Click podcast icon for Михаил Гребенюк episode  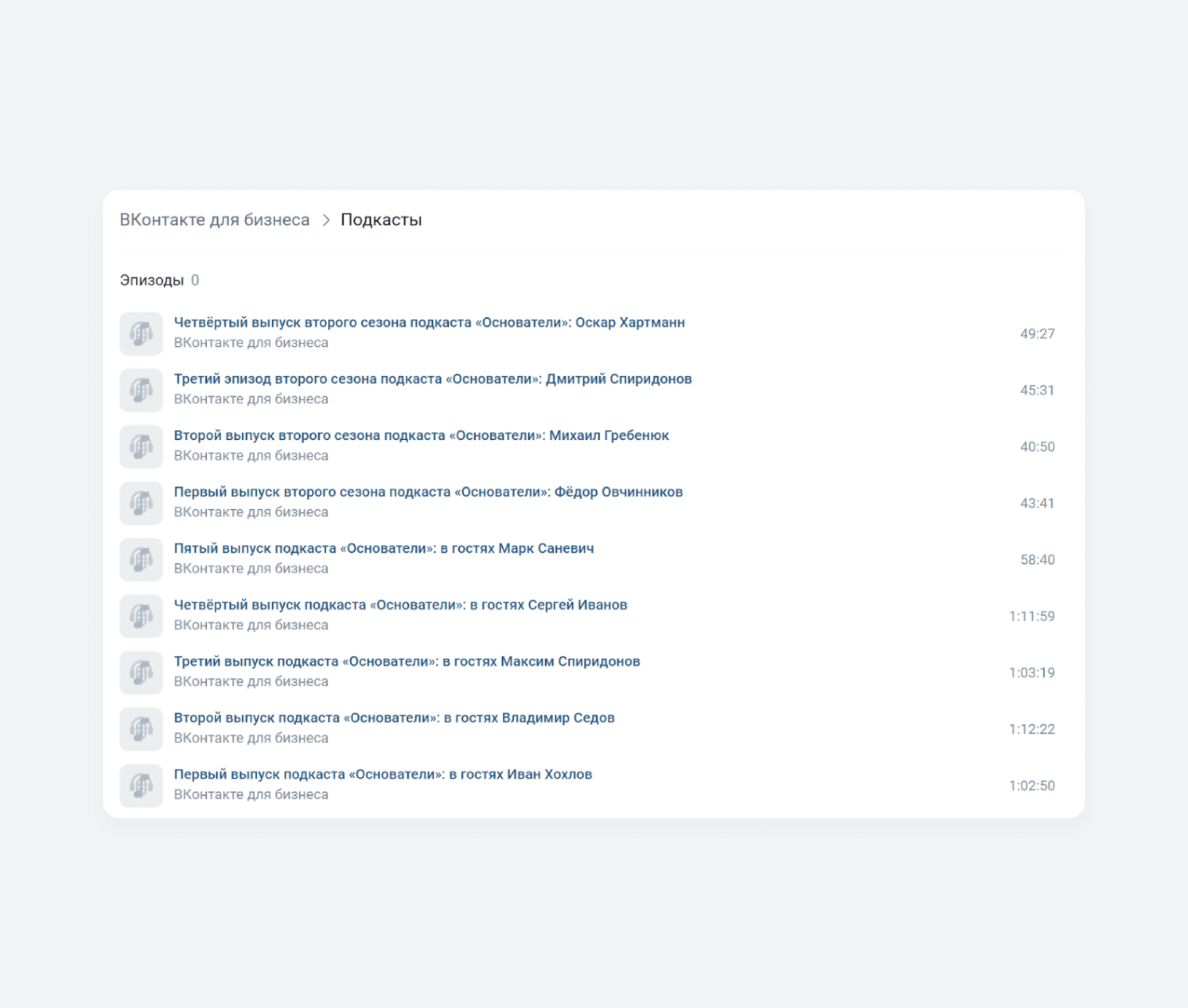point(141,446)
